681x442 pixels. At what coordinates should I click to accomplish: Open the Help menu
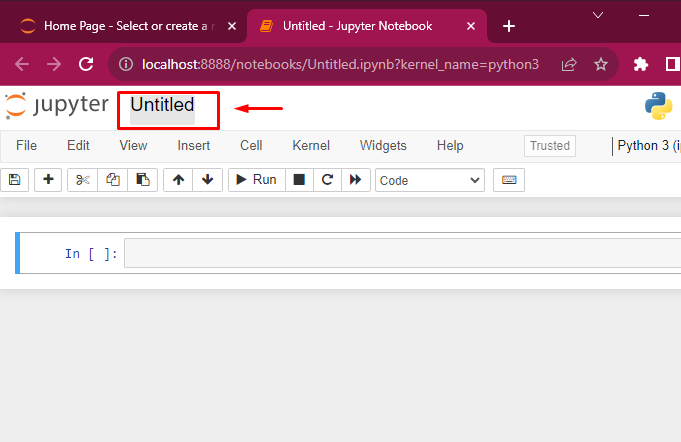click(450, 145)
